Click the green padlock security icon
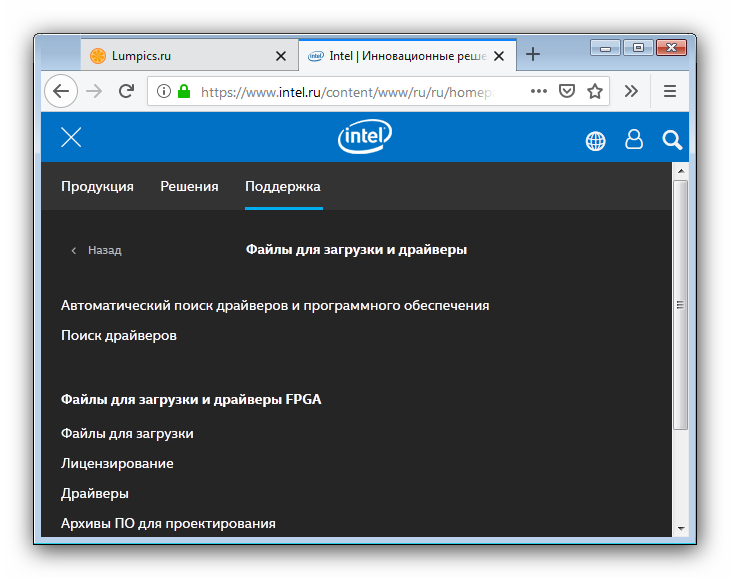 pyautogui.click(x=184, y=91)
